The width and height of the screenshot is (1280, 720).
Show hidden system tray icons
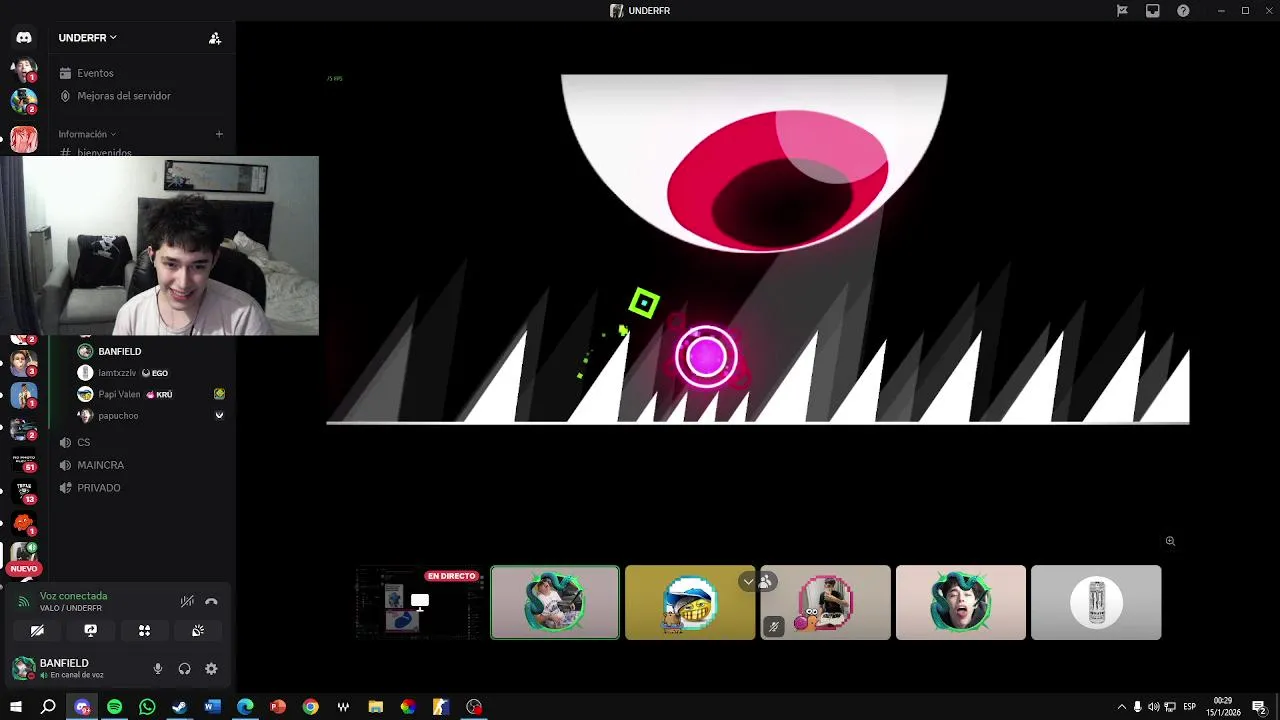point(1121,707)
